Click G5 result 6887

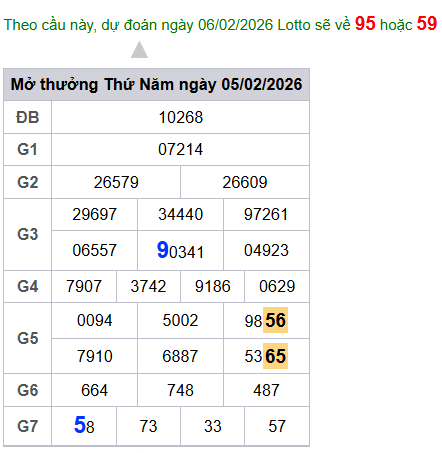pyautogui.click(x=180, y=356)
